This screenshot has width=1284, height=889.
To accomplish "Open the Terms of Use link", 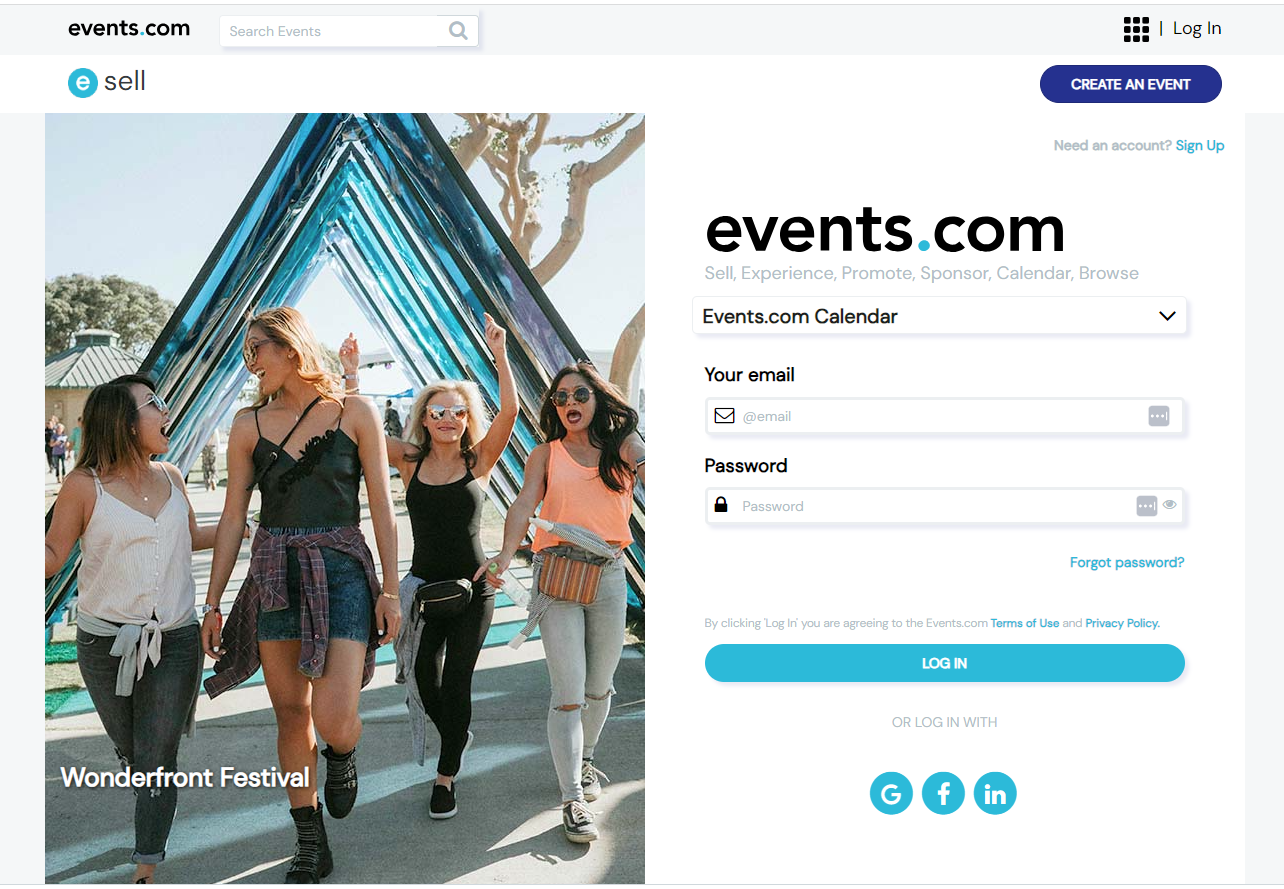I will tap(1025, 623).
